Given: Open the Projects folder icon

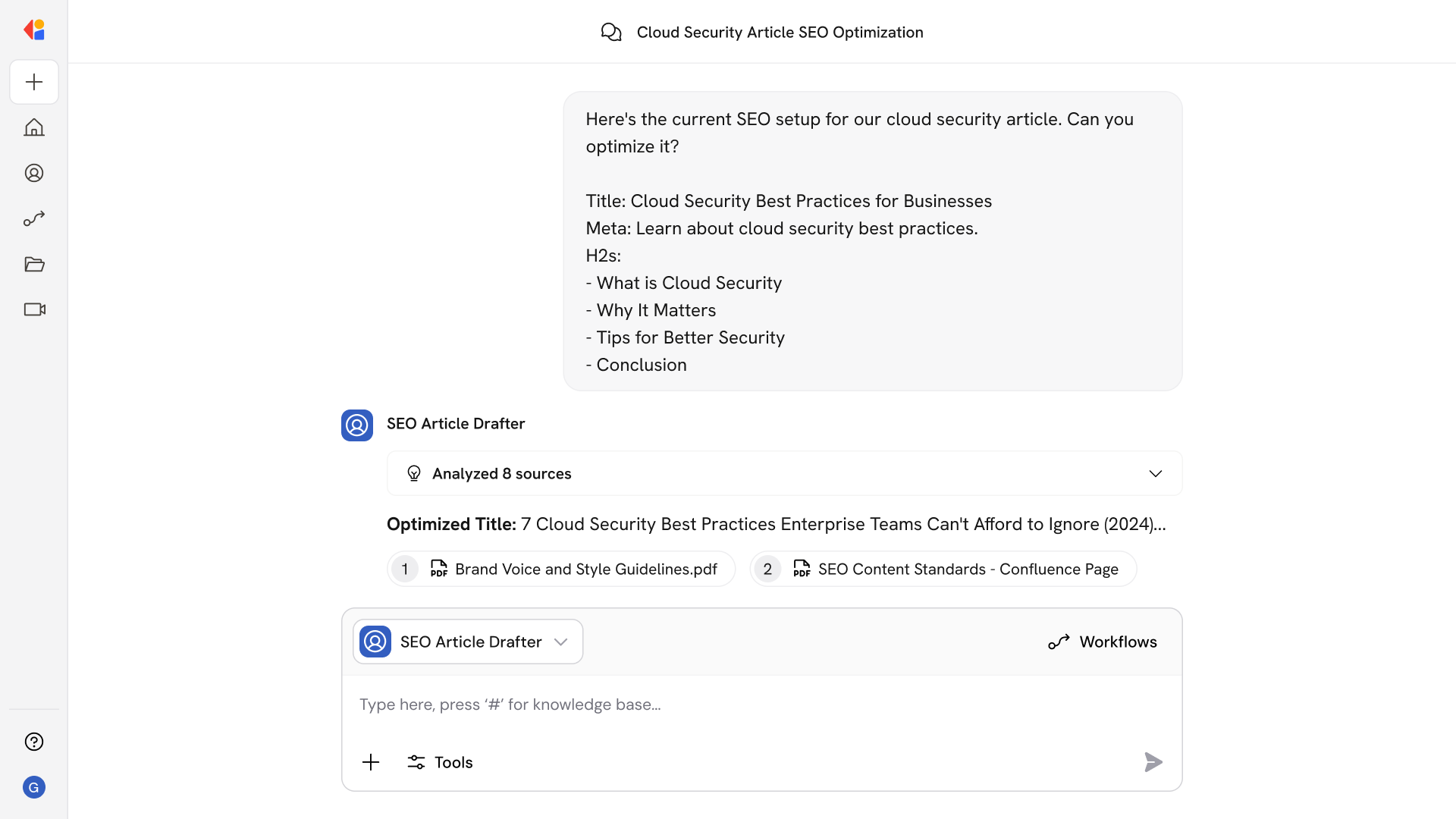Looking at the screenshot, I should click(x=34, y=264).
